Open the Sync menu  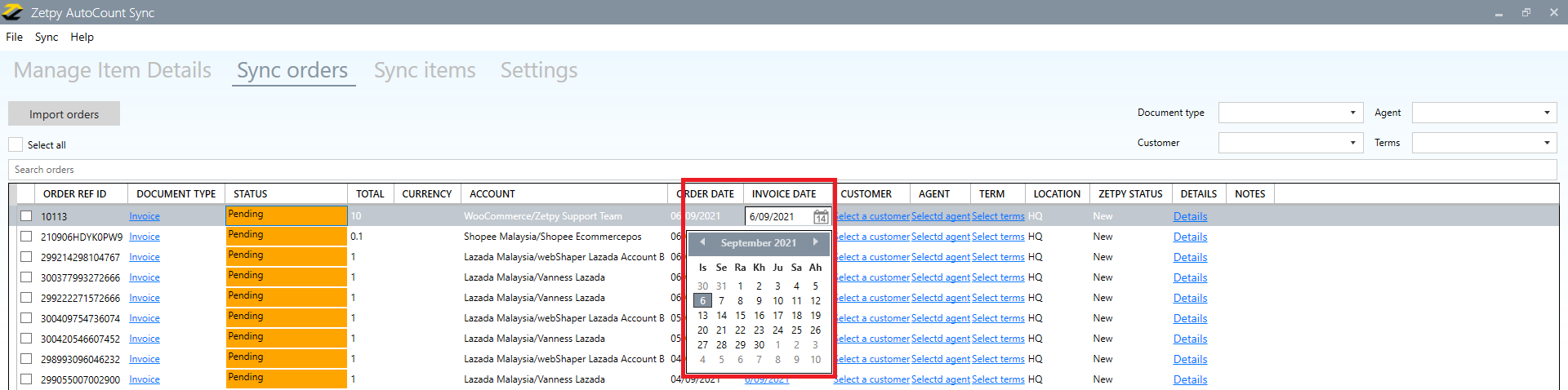click(x=47, y=37)
